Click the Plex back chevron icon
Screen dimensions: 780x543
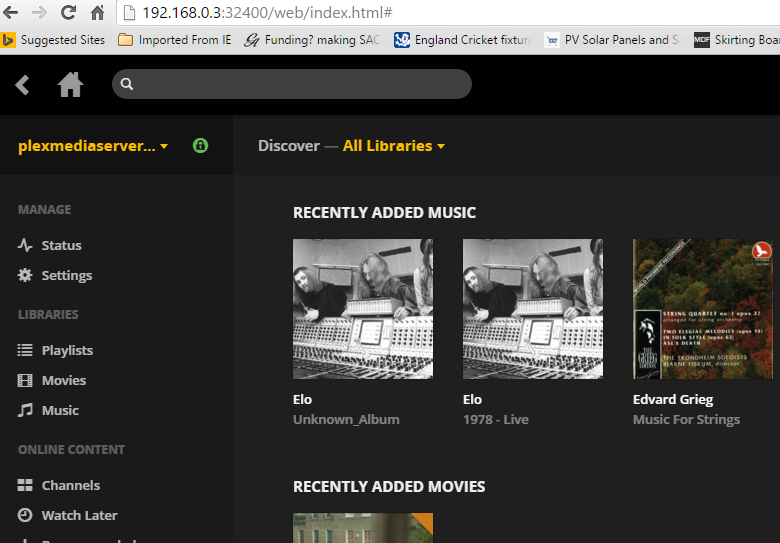pos(22,85)
